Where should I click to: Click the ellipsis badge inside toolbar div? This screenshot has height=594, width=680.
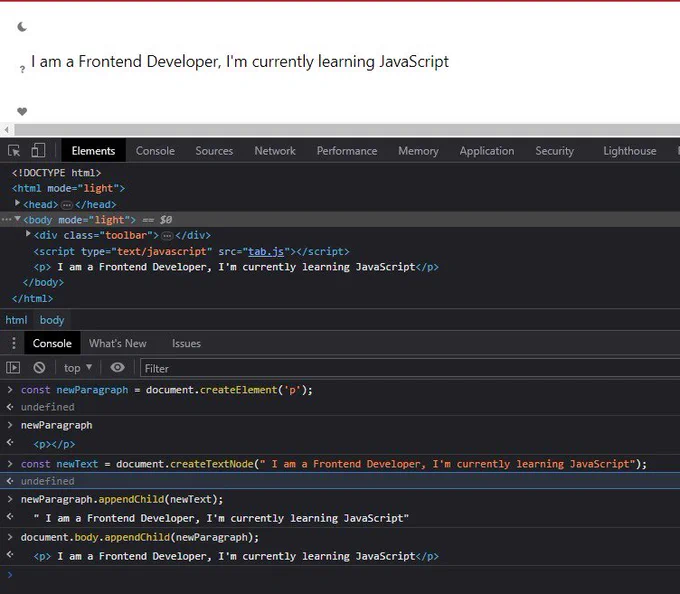[x=167, y=236]
